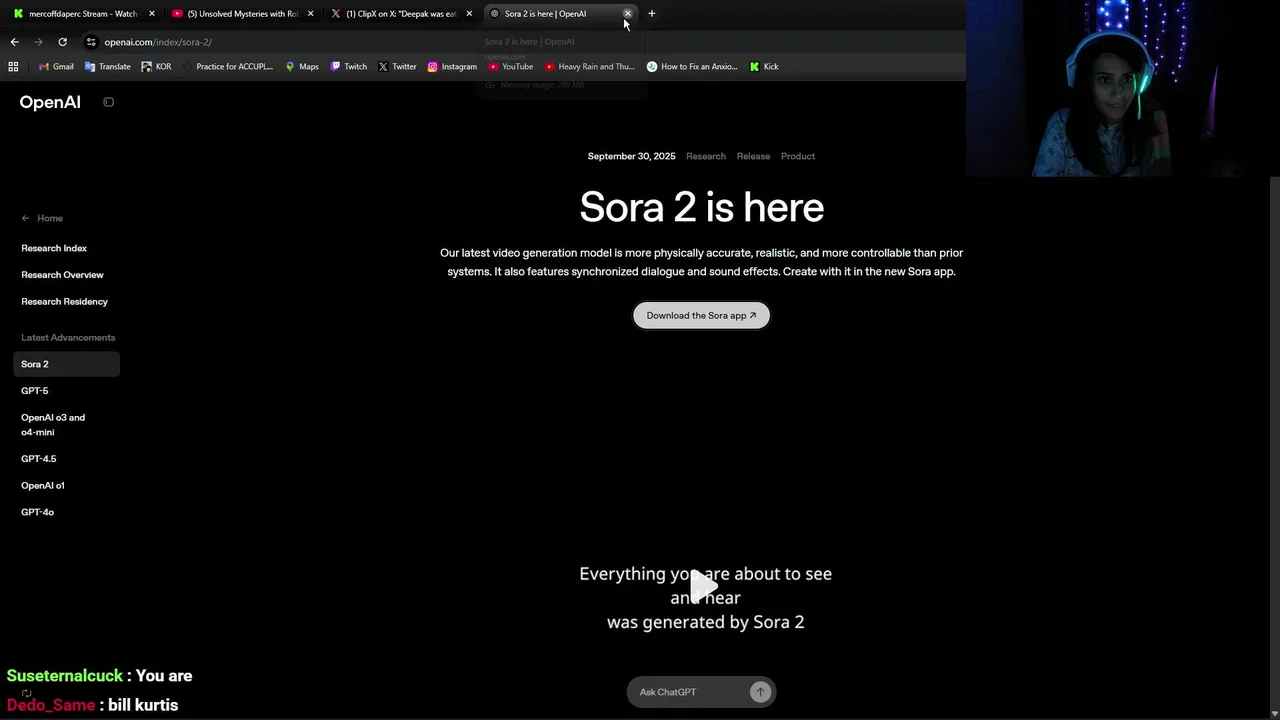Open the Gmail bookmark
The image size is (1280, 720).
55,67
